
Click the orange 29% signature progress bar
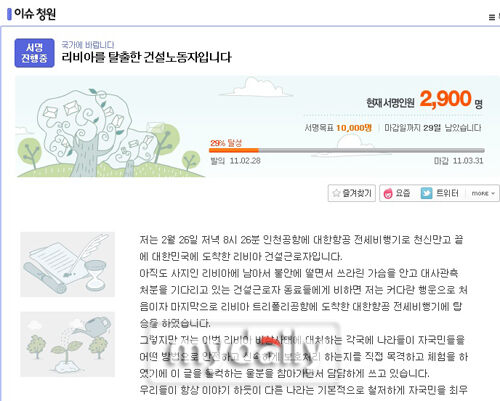coord(234,150)
